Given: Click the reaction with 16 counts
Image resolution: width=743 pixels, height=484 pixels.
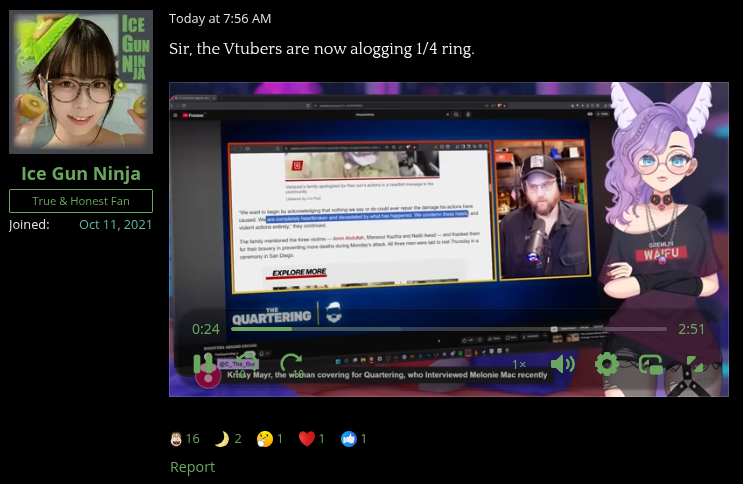Looking at the screenshot, I should click(185, 439).
